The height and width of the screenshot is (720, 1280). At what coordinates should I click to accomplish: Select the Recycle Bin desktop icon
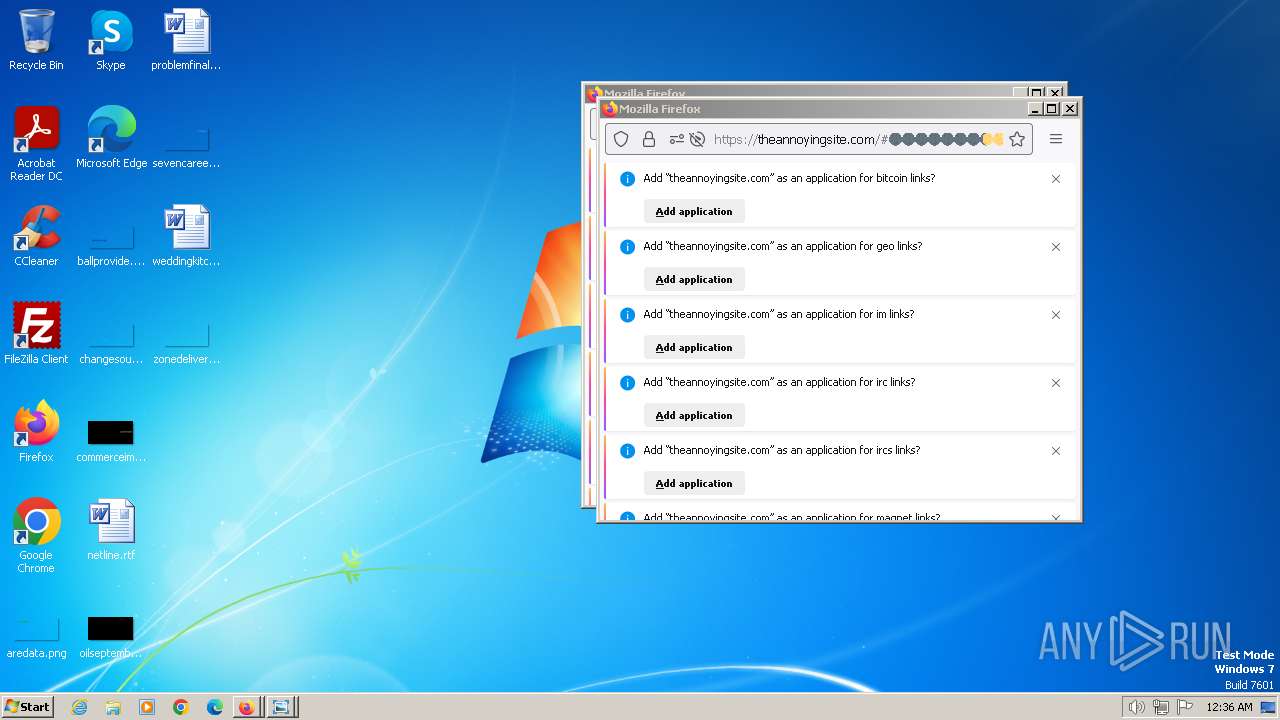pos(36,40)
